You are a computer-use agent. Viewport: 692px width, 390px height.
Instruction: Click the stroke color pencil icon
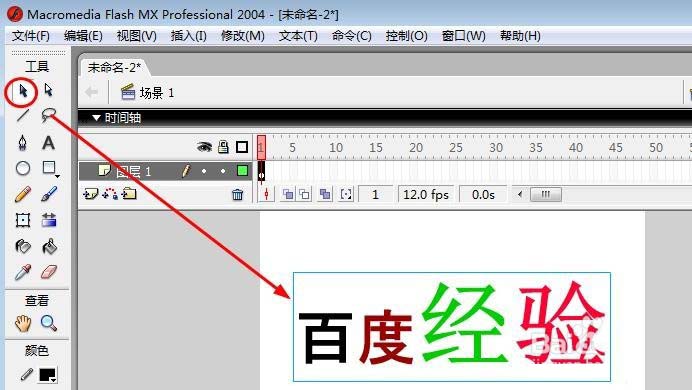26,375
